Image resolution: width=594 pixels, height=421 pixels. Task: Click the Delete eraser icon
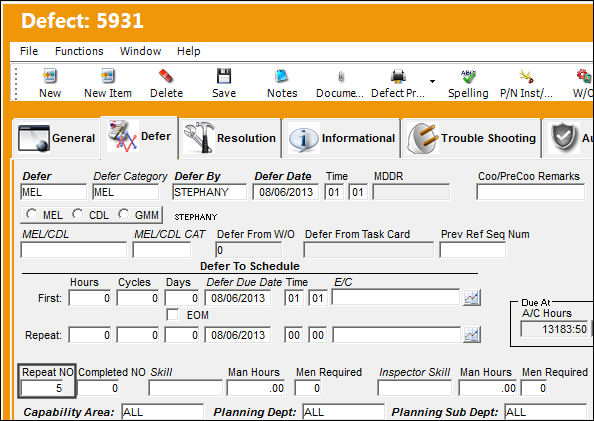click(x=166, y=76)
